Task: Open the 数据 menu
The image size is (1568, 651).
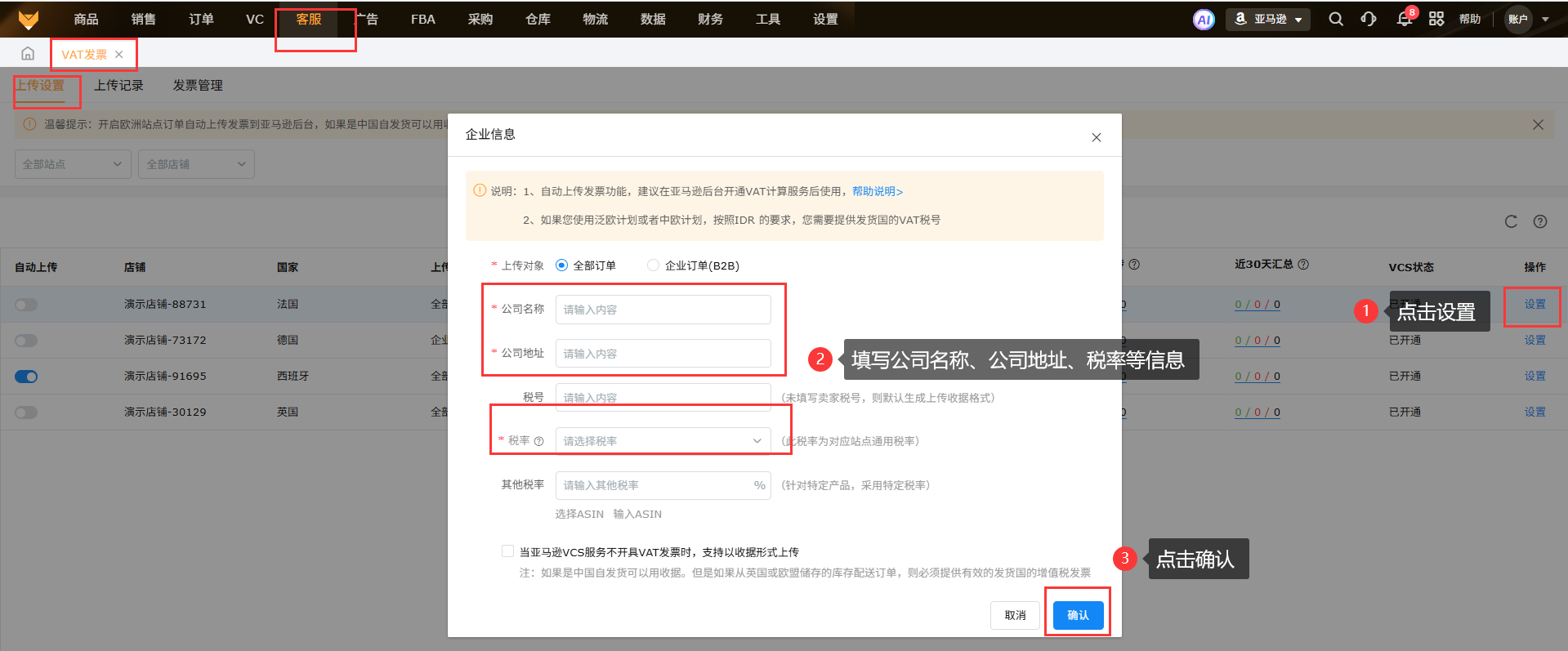Action: 653,19
